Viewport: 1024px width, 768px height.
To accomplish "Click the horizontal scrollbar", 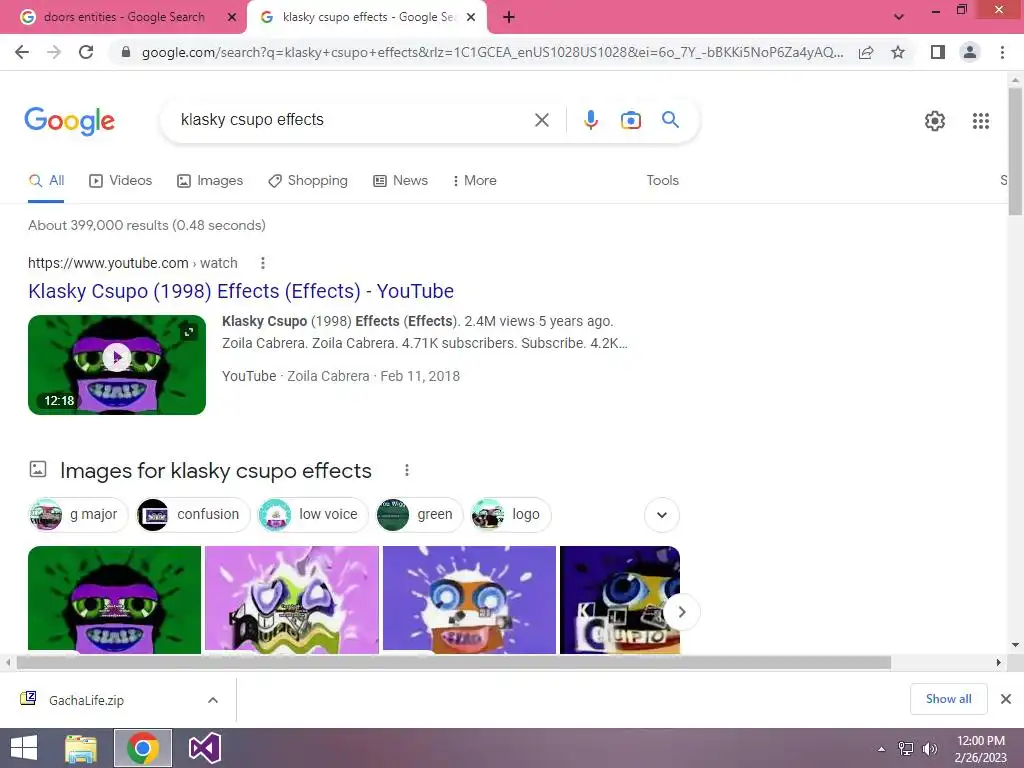I will click(x=453, y=662).
